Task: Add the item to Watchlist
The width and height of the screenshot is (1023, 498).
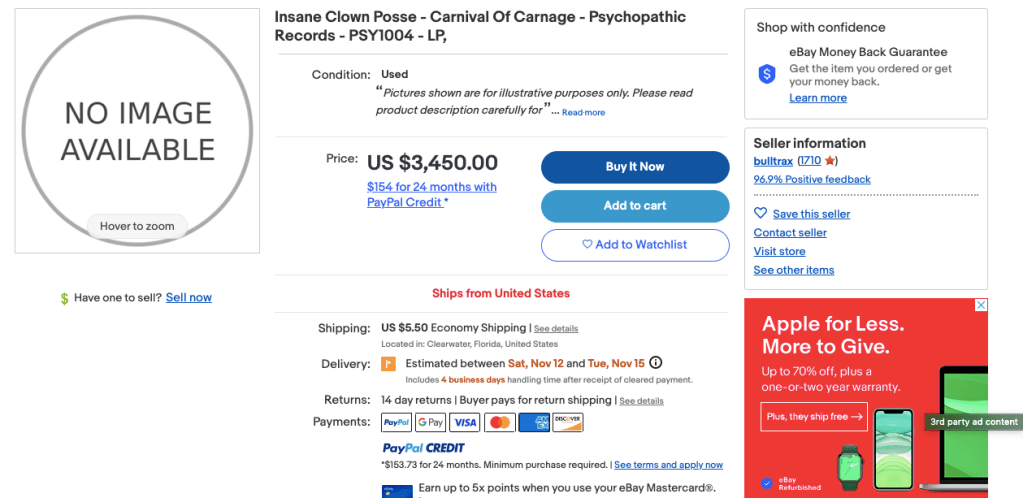Action: (635, 245)
